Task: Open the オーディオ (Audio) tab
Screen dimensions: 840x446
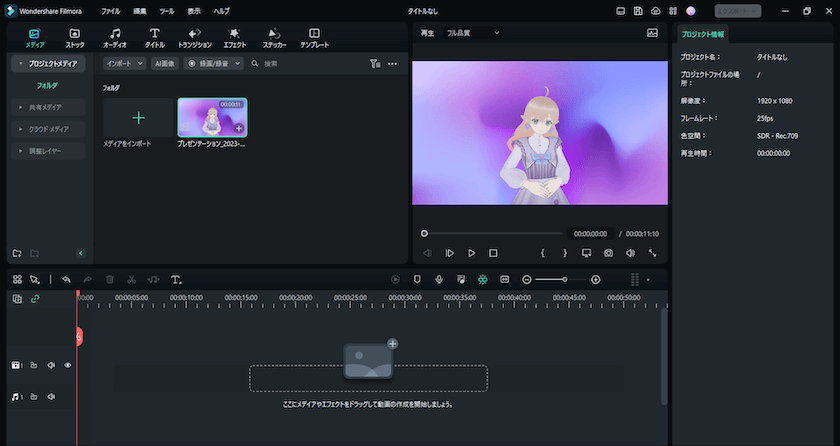Action: pyautogui.click(x=115, y=39)
